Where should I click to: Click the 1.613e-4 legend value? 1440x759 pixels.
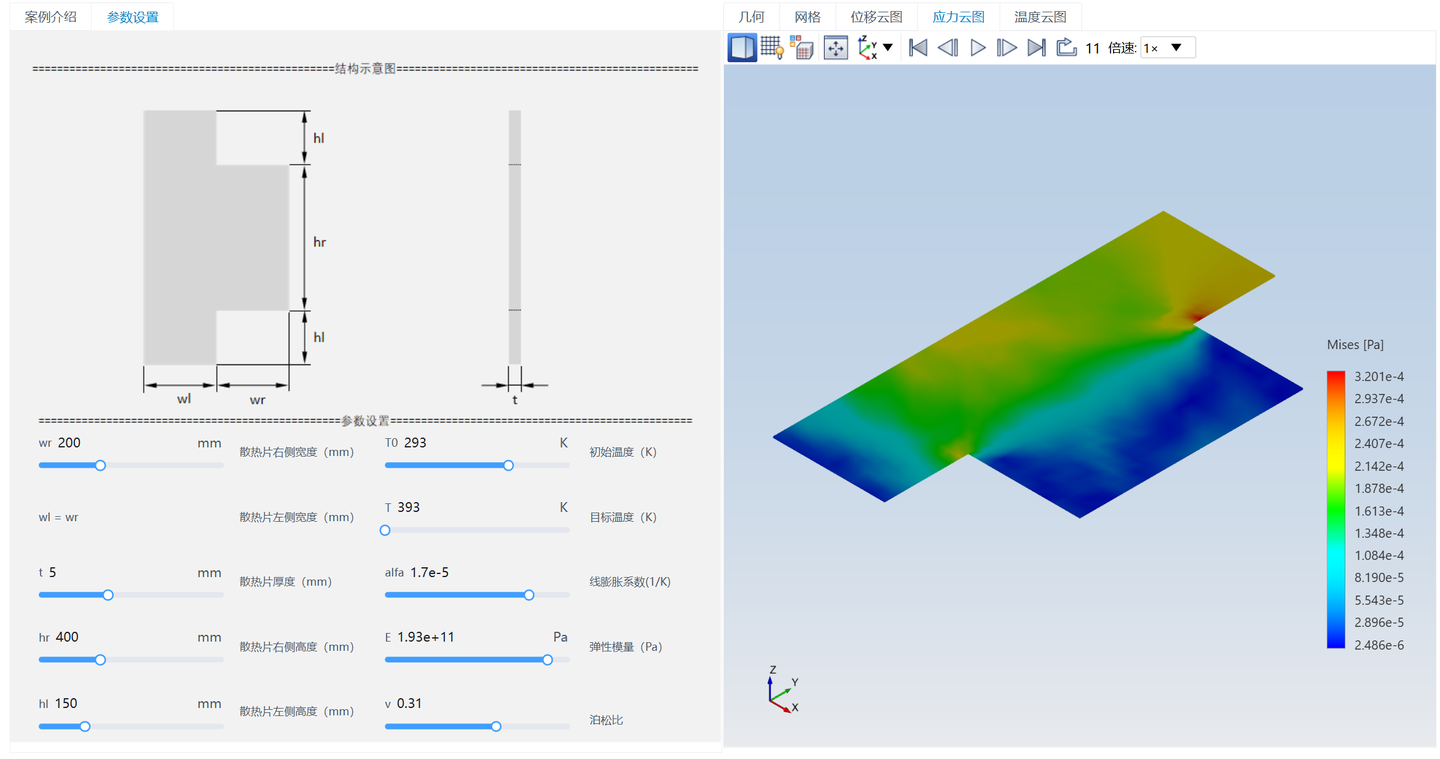(x=1379, y=511)
